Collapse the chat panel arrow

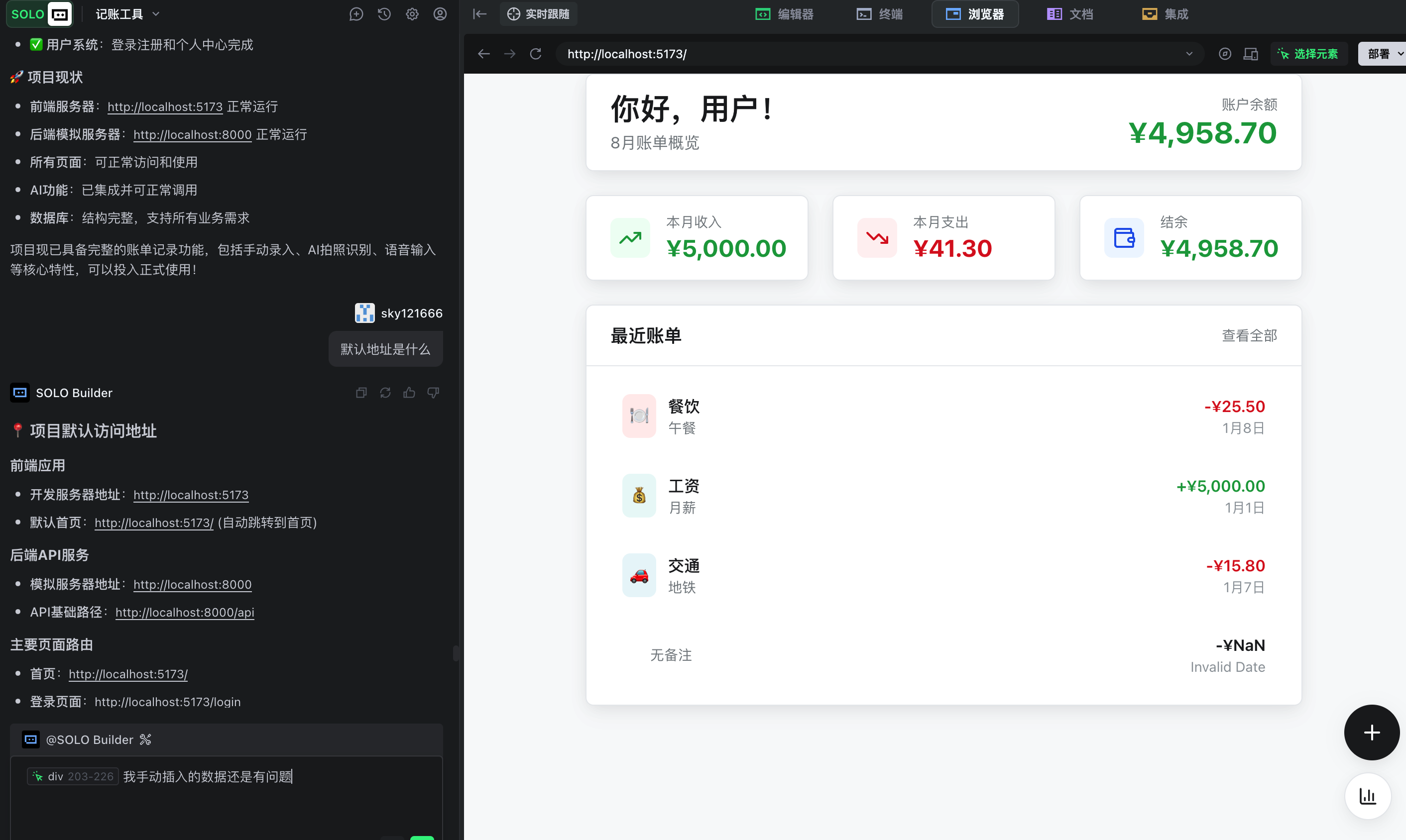(479, 14)
